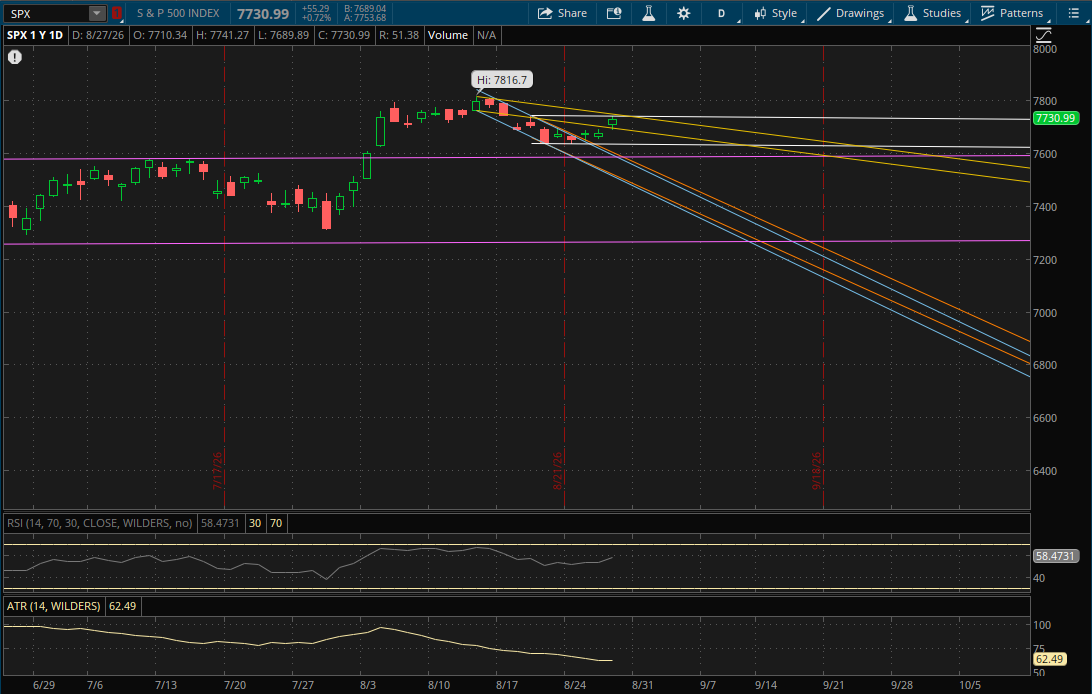
Task: Click the exclamation warning icon on chart
Action: [x=15, y=57]
